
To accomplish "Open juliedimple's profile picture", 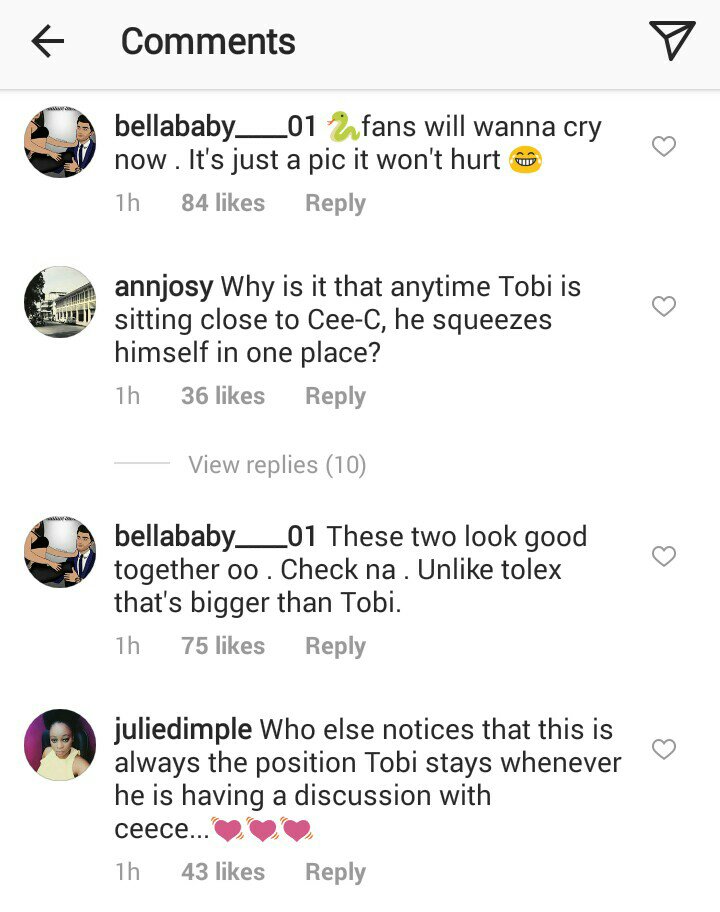I will point(60,745).
